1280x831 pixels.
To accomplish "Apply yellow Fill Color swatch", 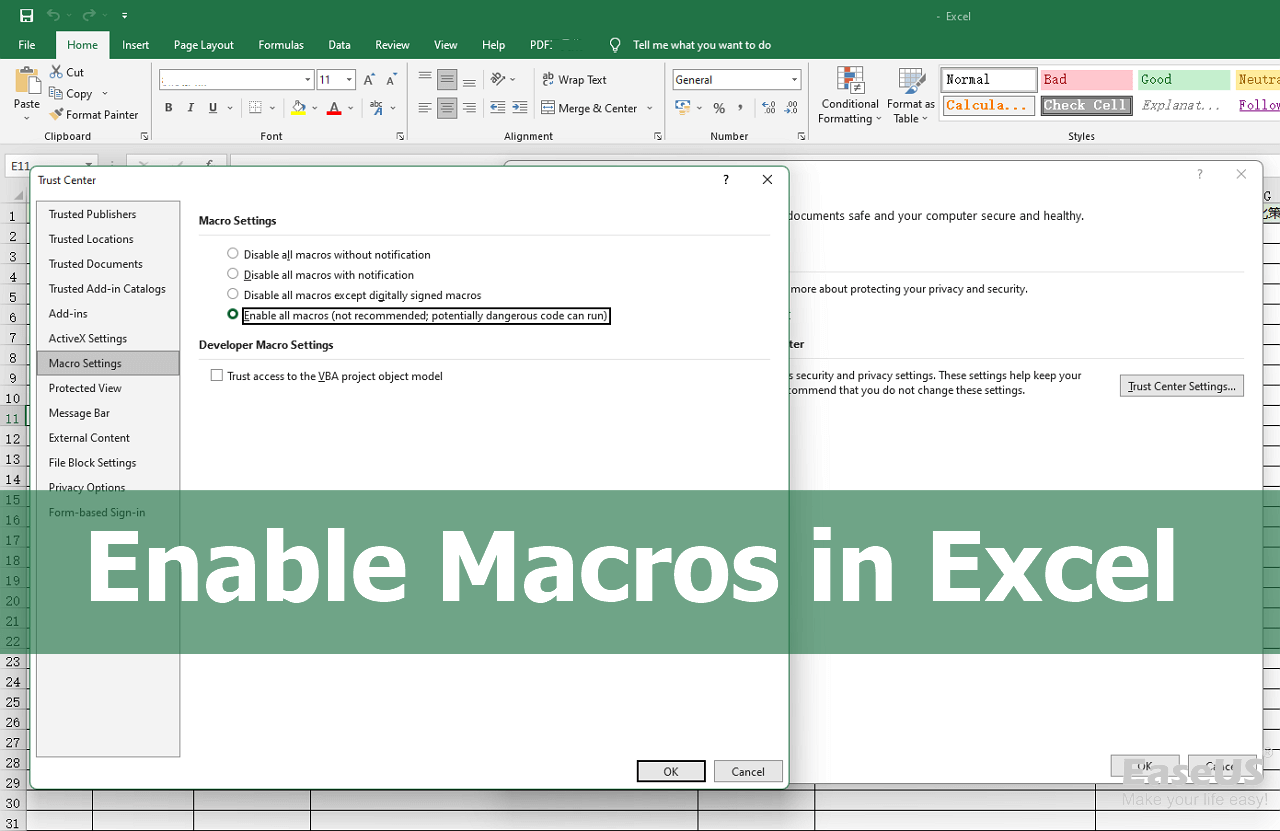I will [298, 108].
